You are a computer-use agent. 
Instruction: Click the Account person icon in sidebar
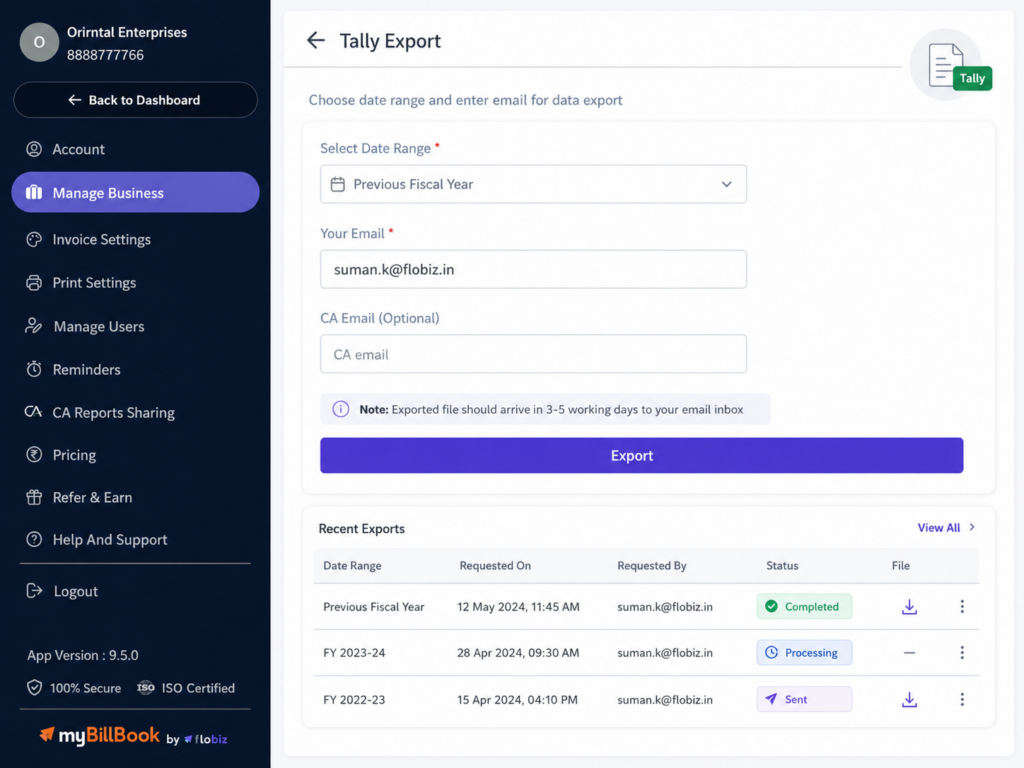34,149
